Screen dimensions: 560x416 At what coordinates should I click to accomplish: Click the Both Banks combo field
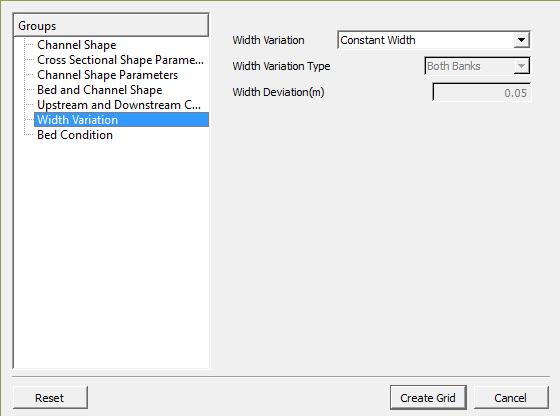click(x=477, y=66)
